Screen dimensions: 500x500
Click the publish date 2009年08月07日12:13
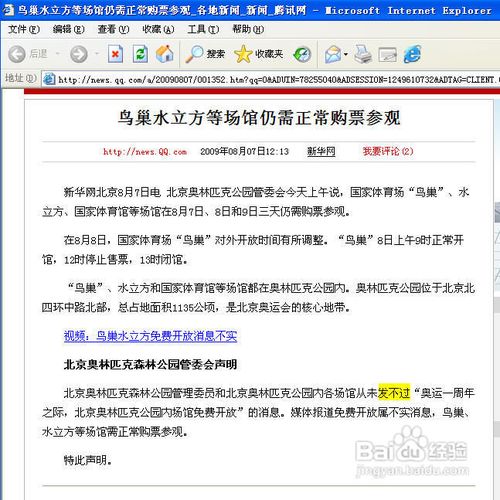coord(244,152)
